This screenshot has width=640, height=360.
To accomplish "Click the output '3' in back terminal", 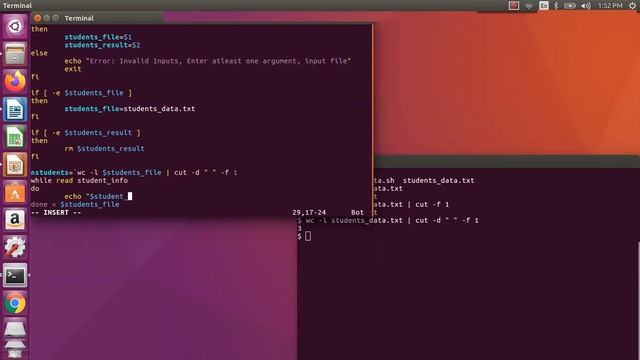I will click(x=300, y=229).
